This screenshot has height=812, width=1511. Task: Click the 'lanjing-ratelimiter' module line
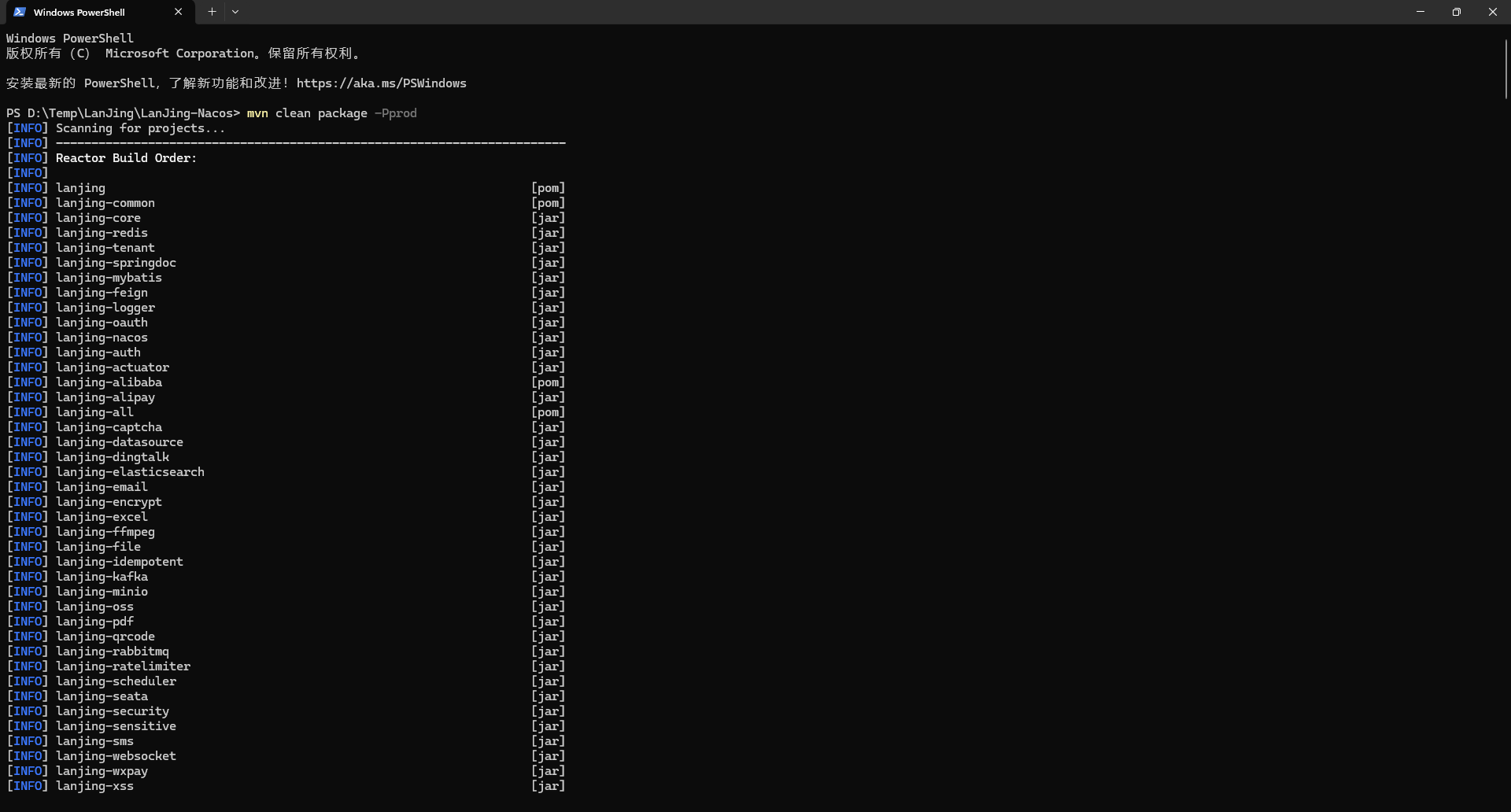123,666
